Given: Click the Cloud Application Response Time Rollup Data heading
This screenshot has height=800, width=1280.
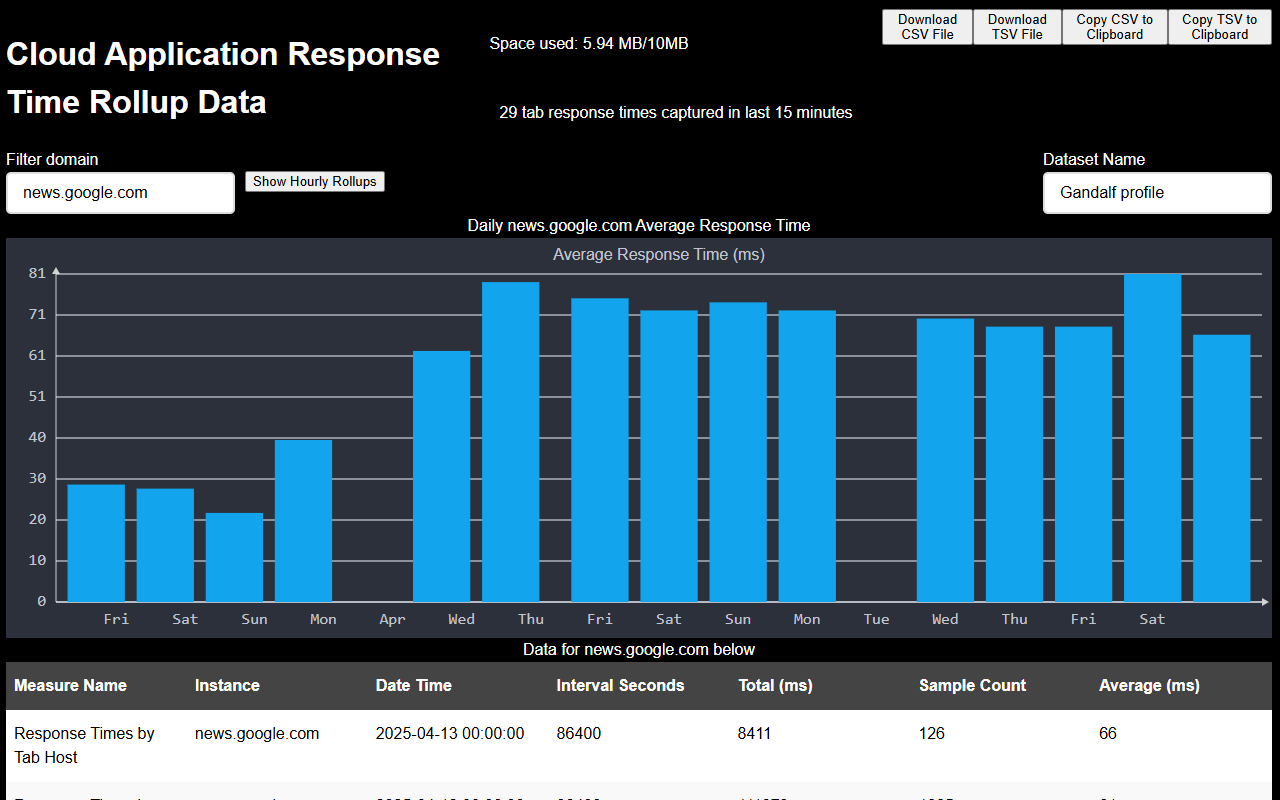Looking at the screenshot, I should [x=223, y=78].
